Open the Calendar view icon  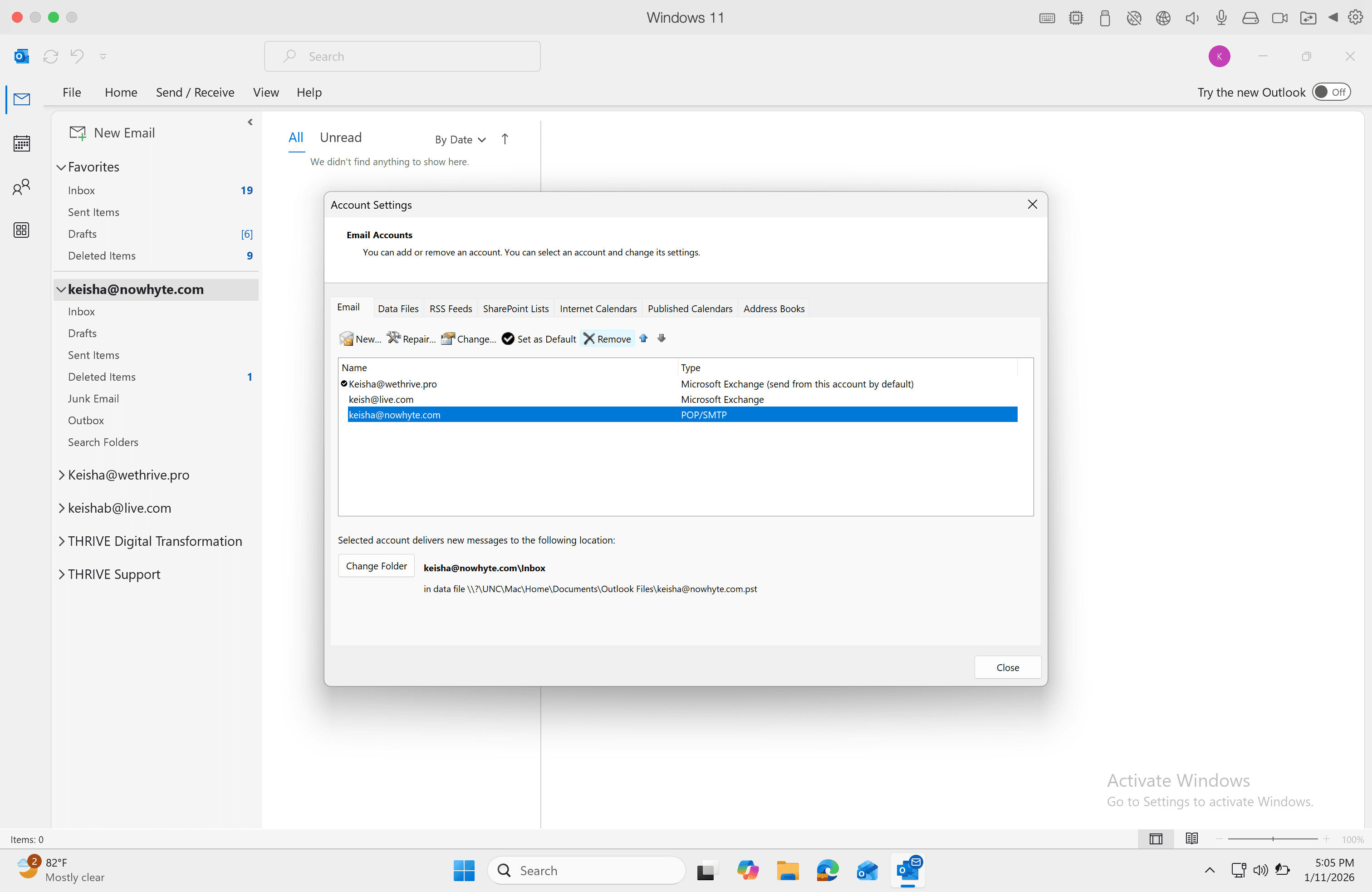21,143
